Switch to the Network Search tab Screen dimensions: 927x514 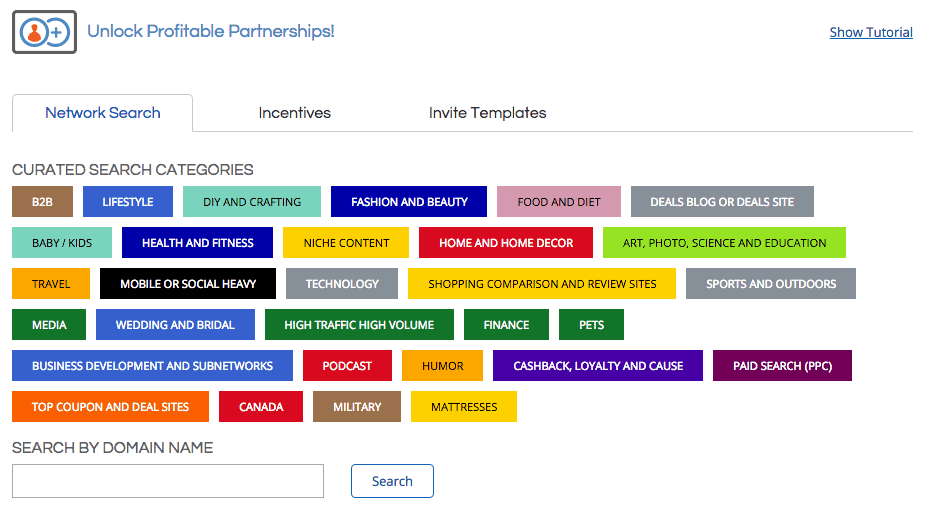(x=102, y=113)
